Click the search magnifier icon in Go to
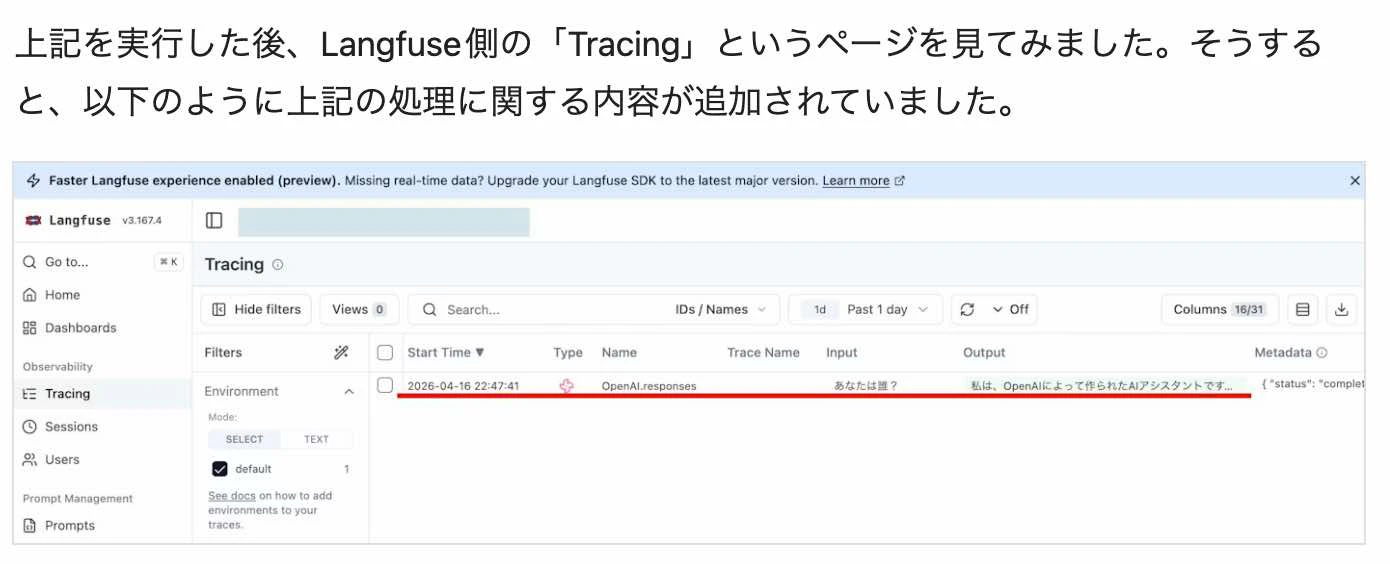 pyautogui.click(x=30, y=262)
